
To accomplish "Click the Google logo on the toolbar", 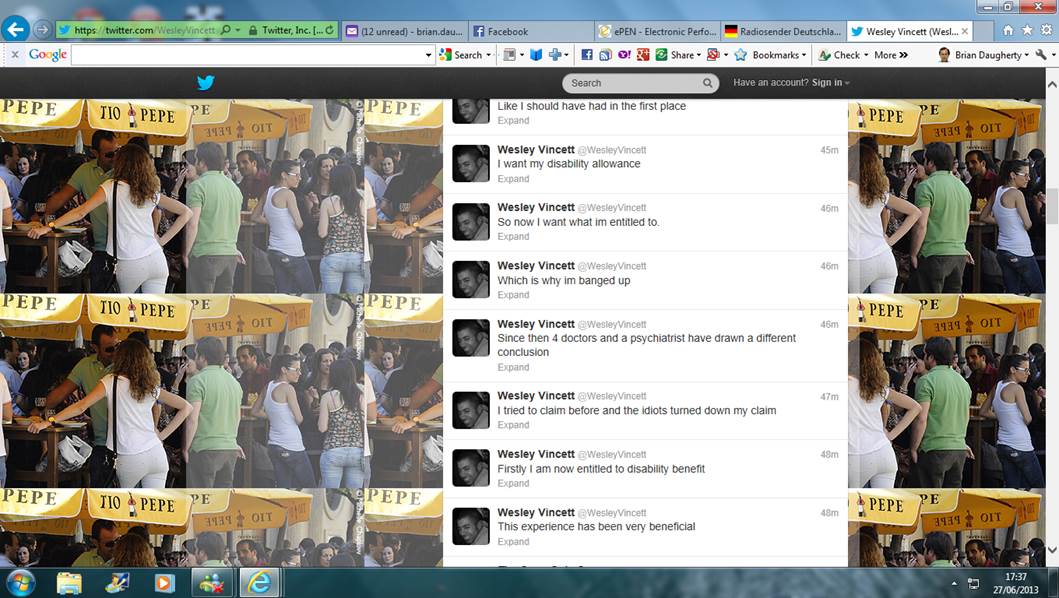I will pyautogui.click(x=48, y=55).
